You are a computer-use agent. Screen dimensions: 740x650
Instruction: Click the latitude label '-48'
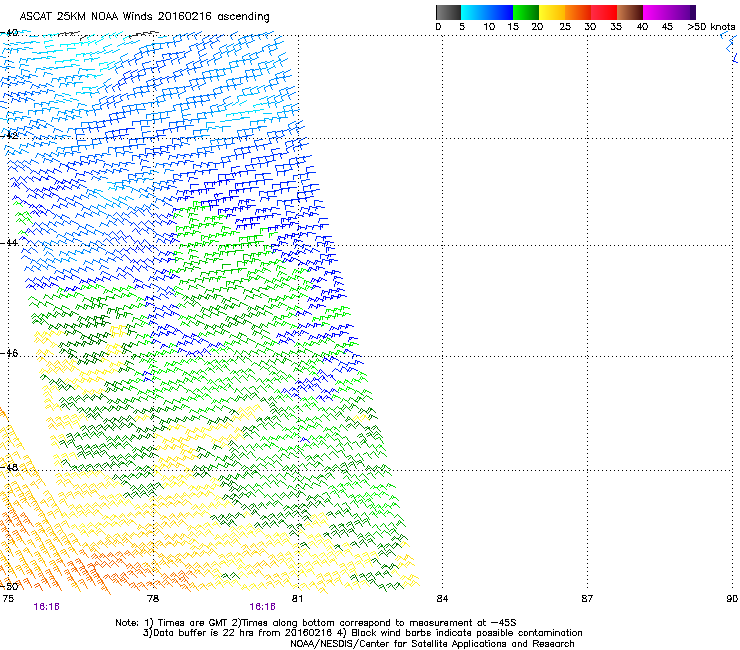pos(9,467)
